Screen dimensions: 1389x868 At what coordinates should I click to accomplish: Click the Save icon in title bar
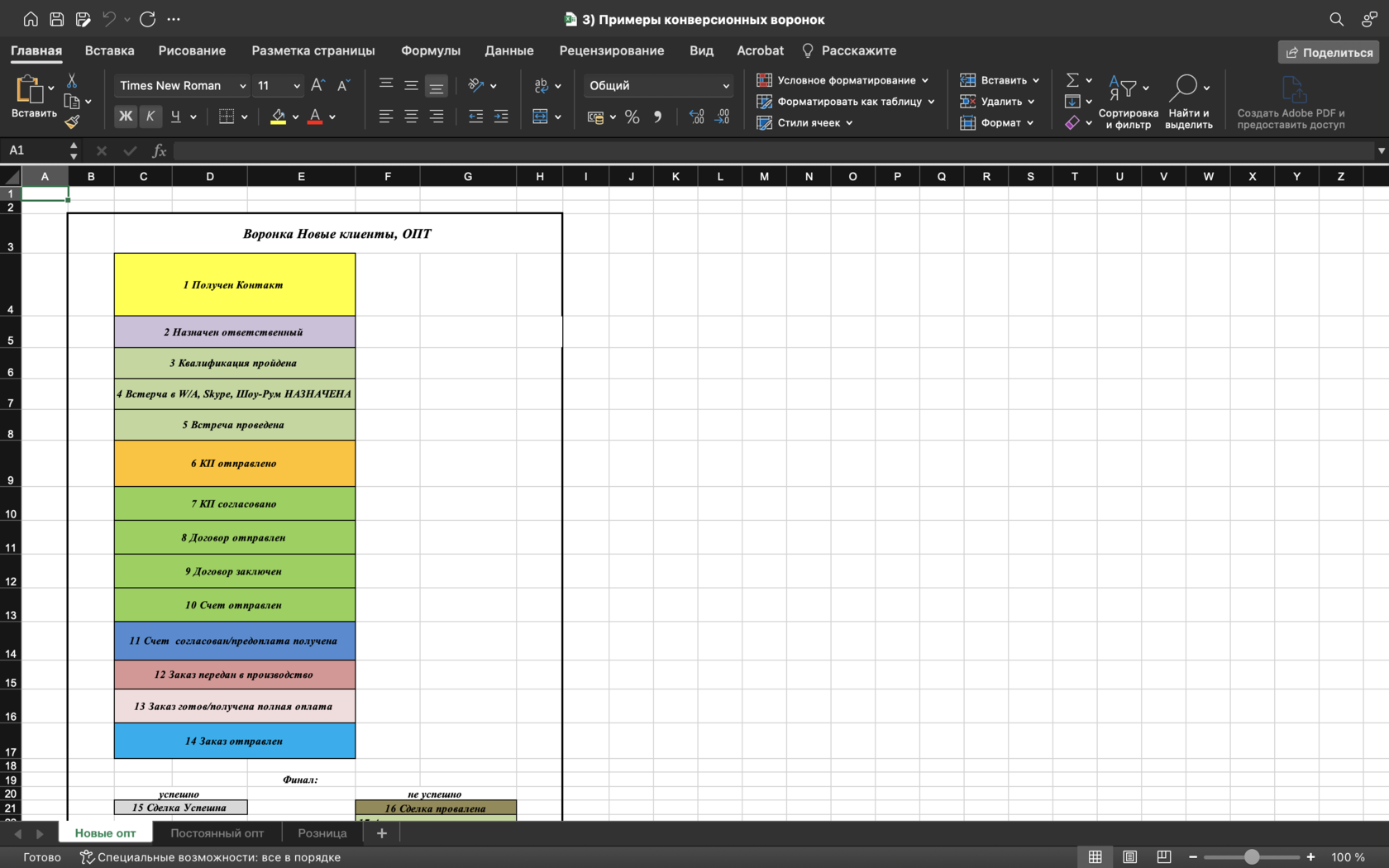[57, 19]
